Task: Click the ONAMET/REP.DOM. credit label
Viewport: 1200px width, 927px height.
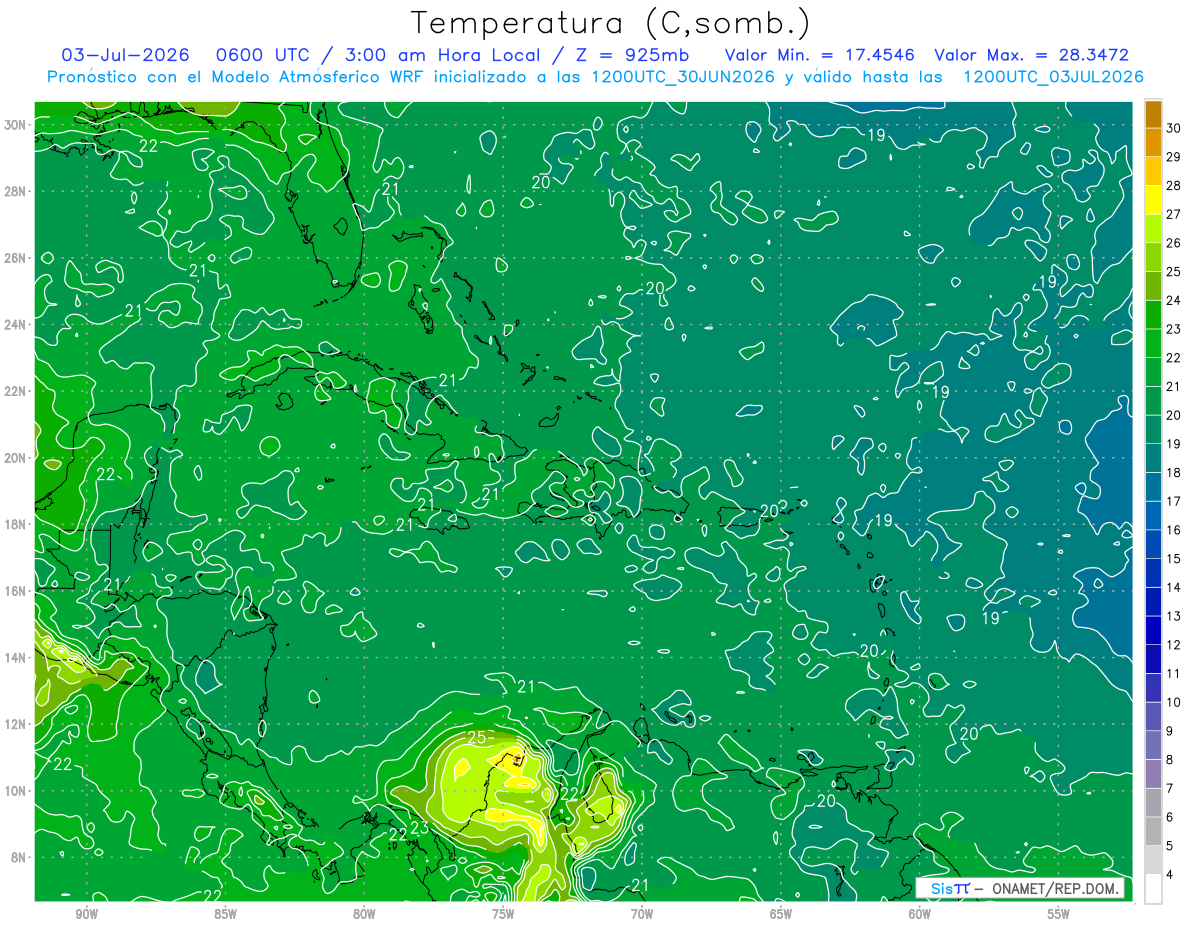Action: (x=1054, y=888)
